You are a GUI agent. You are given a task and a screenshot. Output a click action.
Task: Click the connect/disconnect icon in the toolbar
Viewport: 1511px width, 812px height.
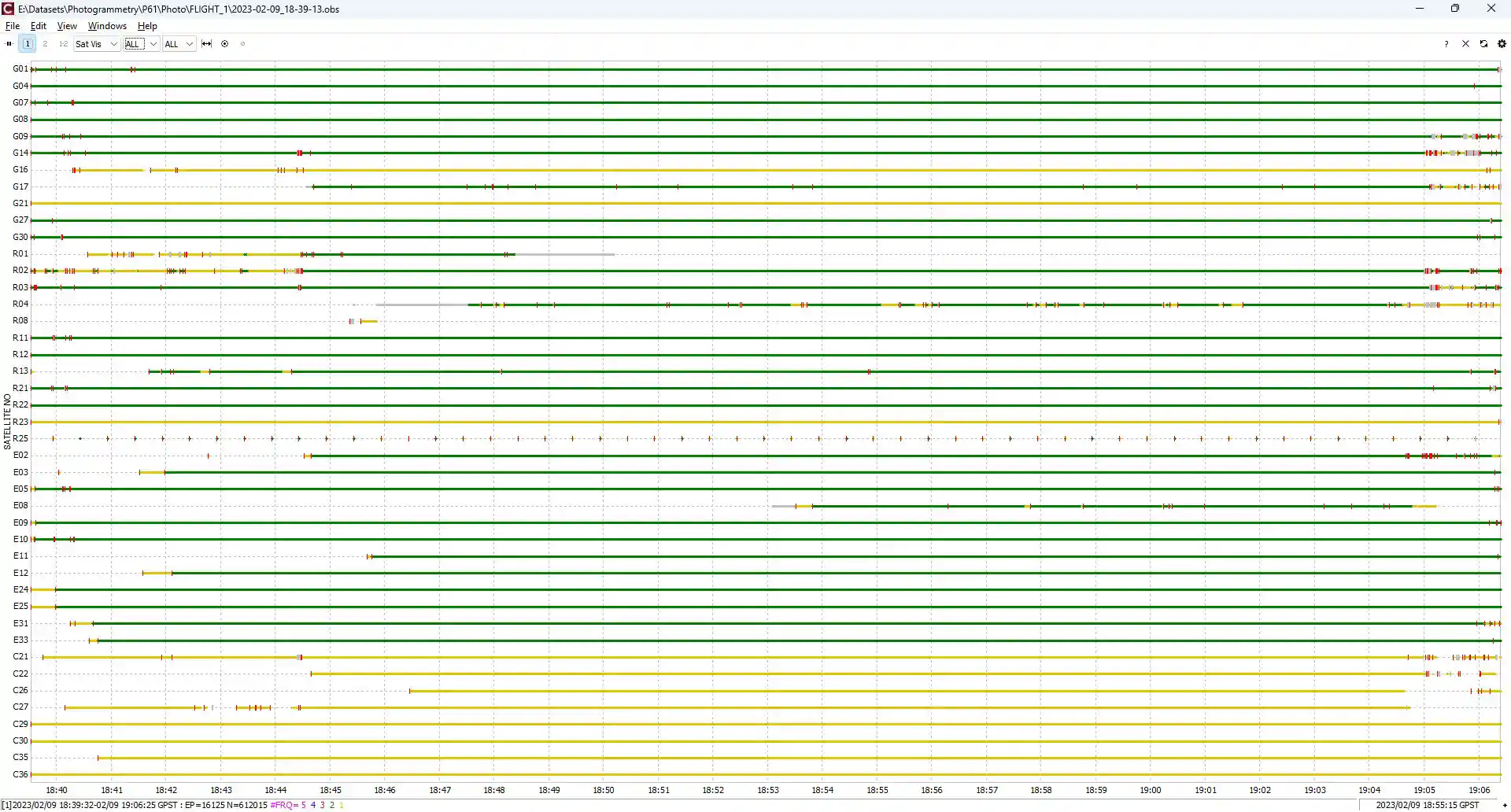click(x=9, y=44)
